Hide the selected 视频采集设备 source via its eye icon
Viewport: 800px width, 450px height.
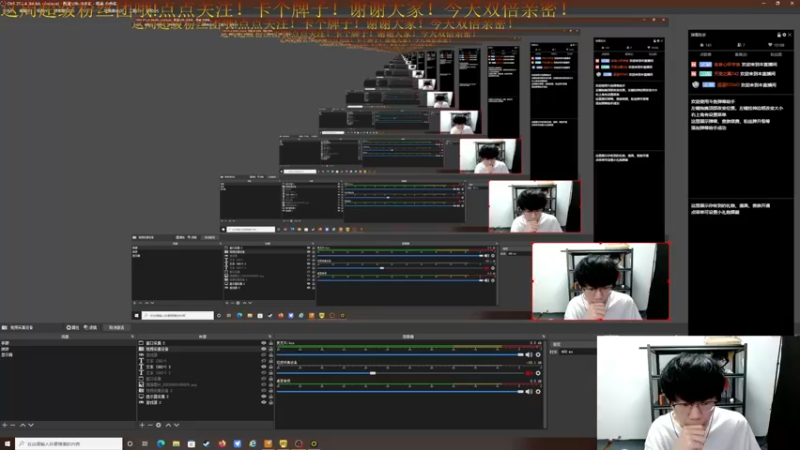tap(264, 349)
